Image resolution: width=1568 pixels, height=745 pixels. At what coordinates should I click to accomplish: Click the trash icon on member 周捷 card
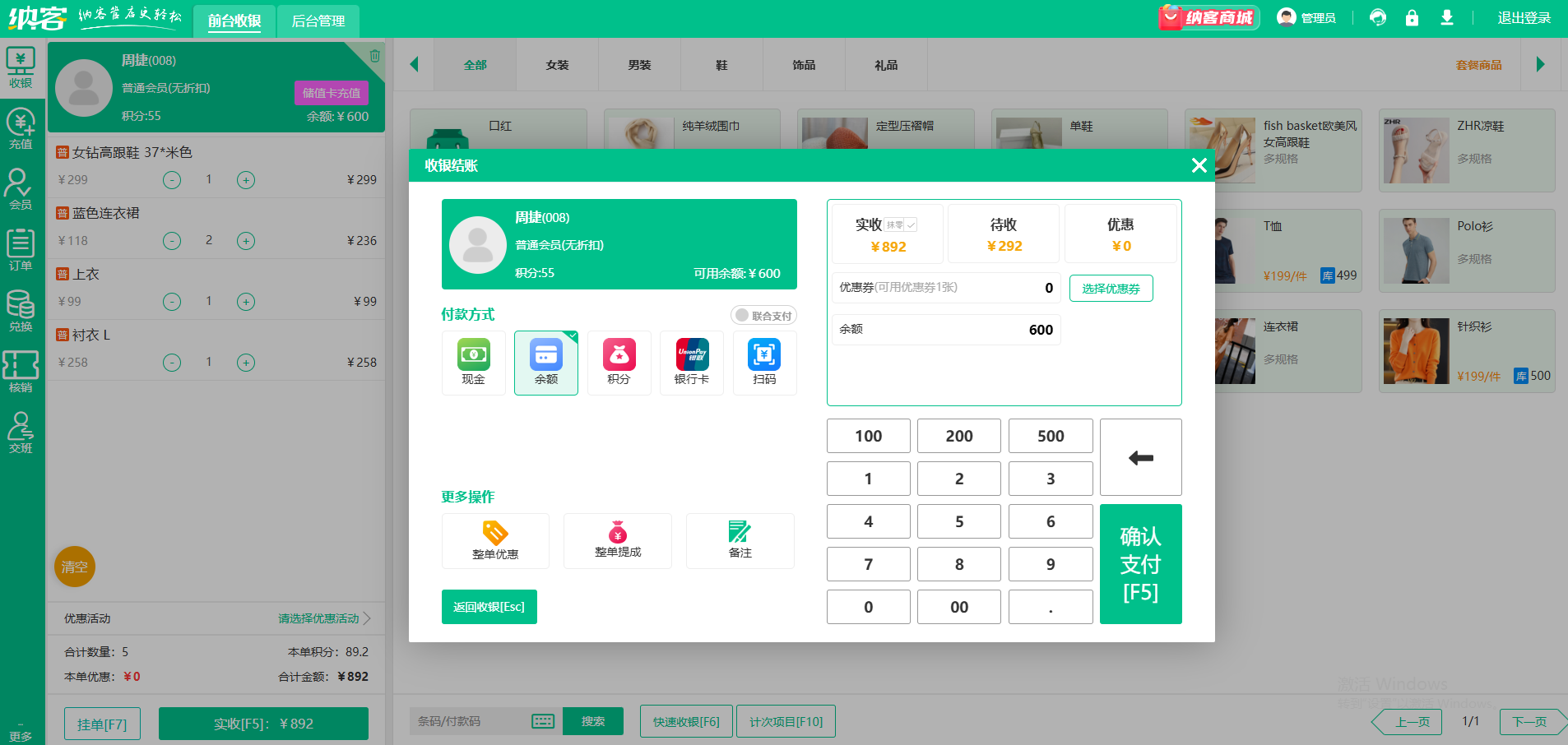click(375, 56)
